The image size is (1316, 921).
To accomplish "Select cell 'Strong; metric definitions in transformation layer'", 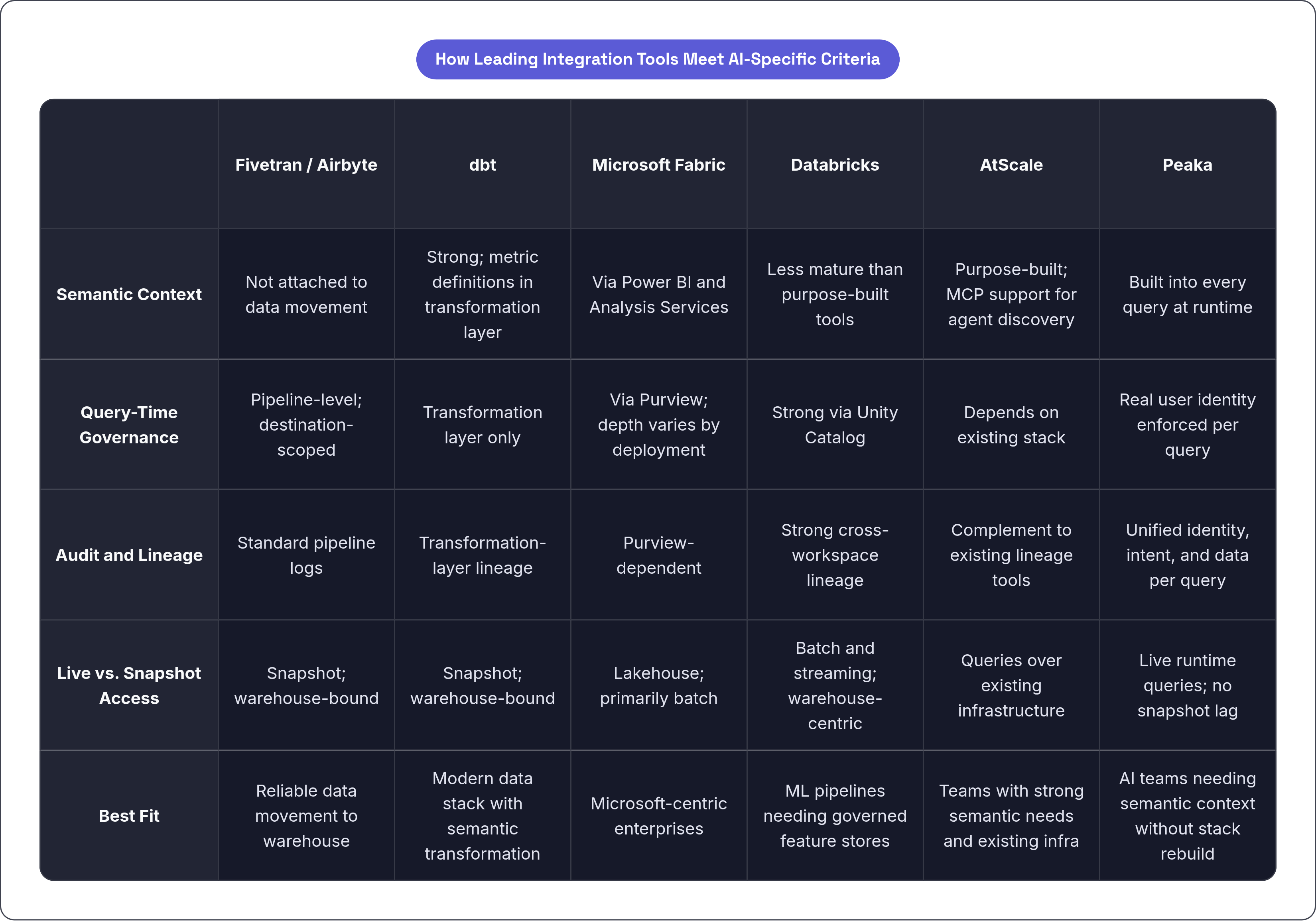I will pyautogui.click(x=483, y=295).
